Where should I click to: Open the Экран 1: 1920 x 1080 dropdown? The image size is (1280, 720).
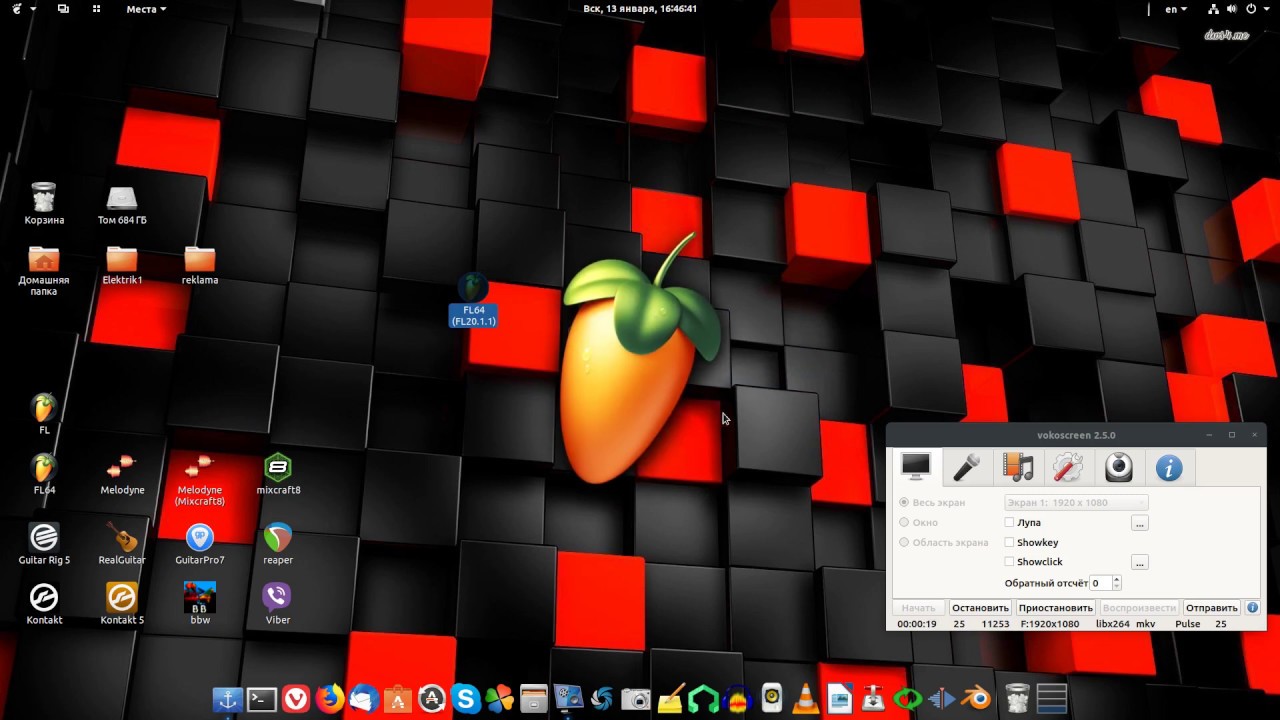point(1076,502)
